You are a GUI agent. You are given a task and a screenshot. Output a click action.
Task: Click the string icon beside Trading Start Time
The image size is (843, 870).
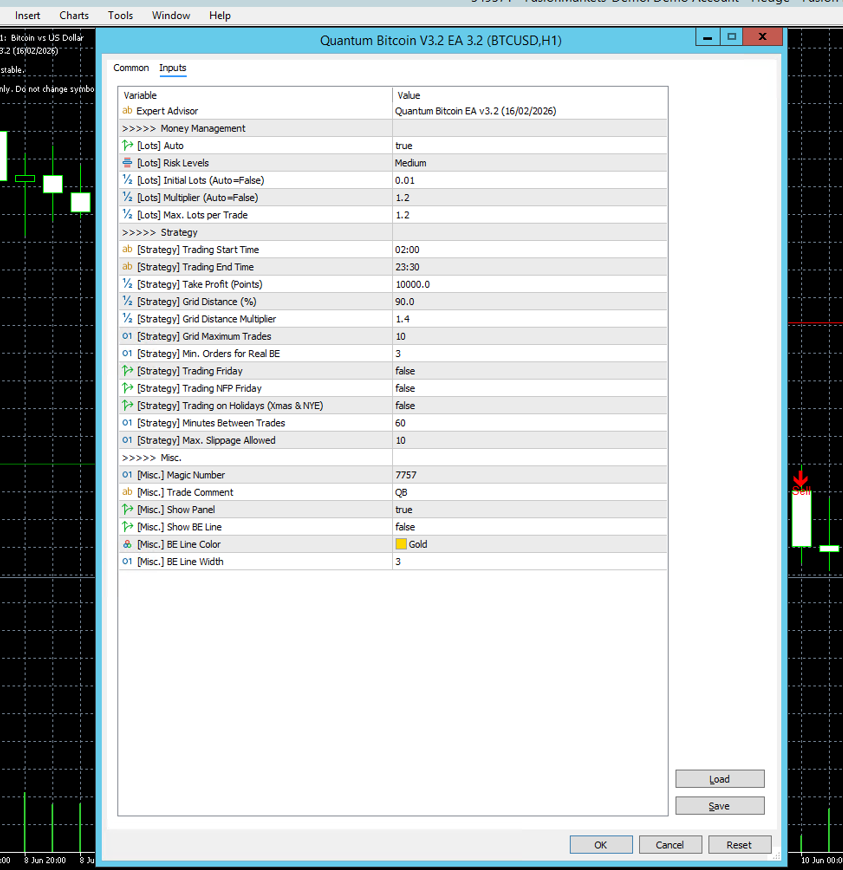click(127, 249)
